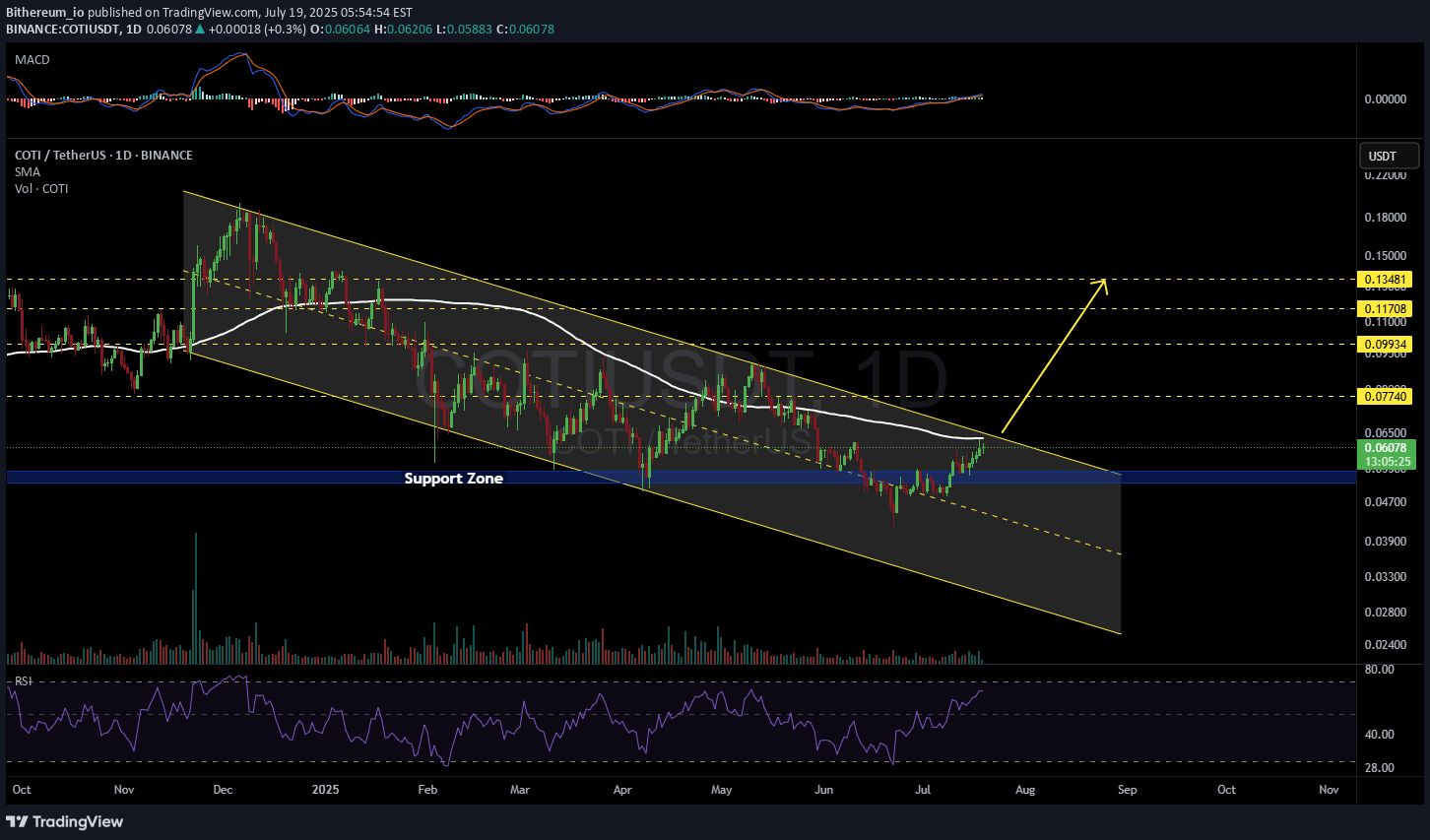Select the 0.07740 price level label
Screen dimensions: 1430x840
1385,397
